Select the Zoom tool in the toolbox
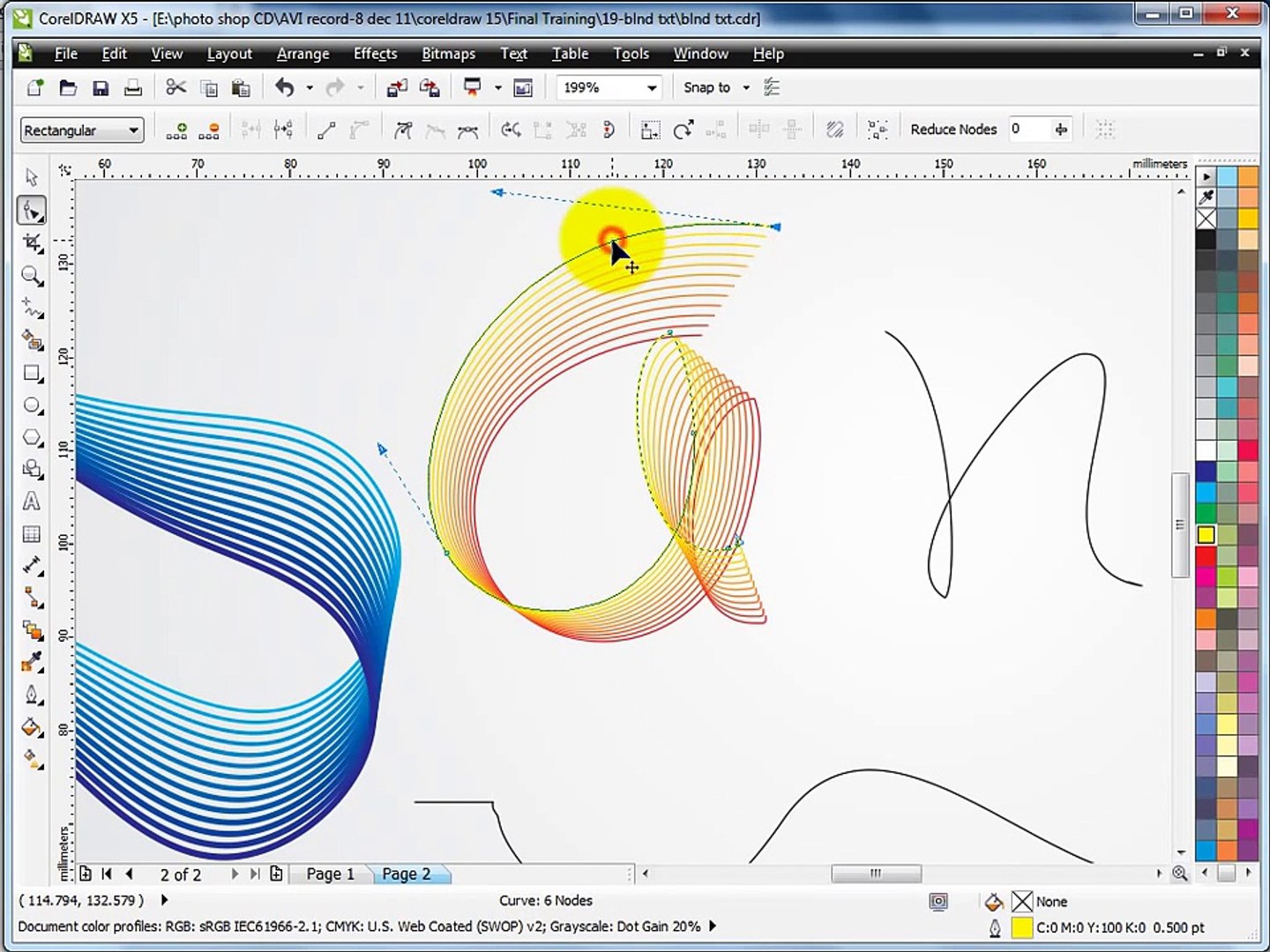This screenshot has height=952, width=1270. [33, 277]
